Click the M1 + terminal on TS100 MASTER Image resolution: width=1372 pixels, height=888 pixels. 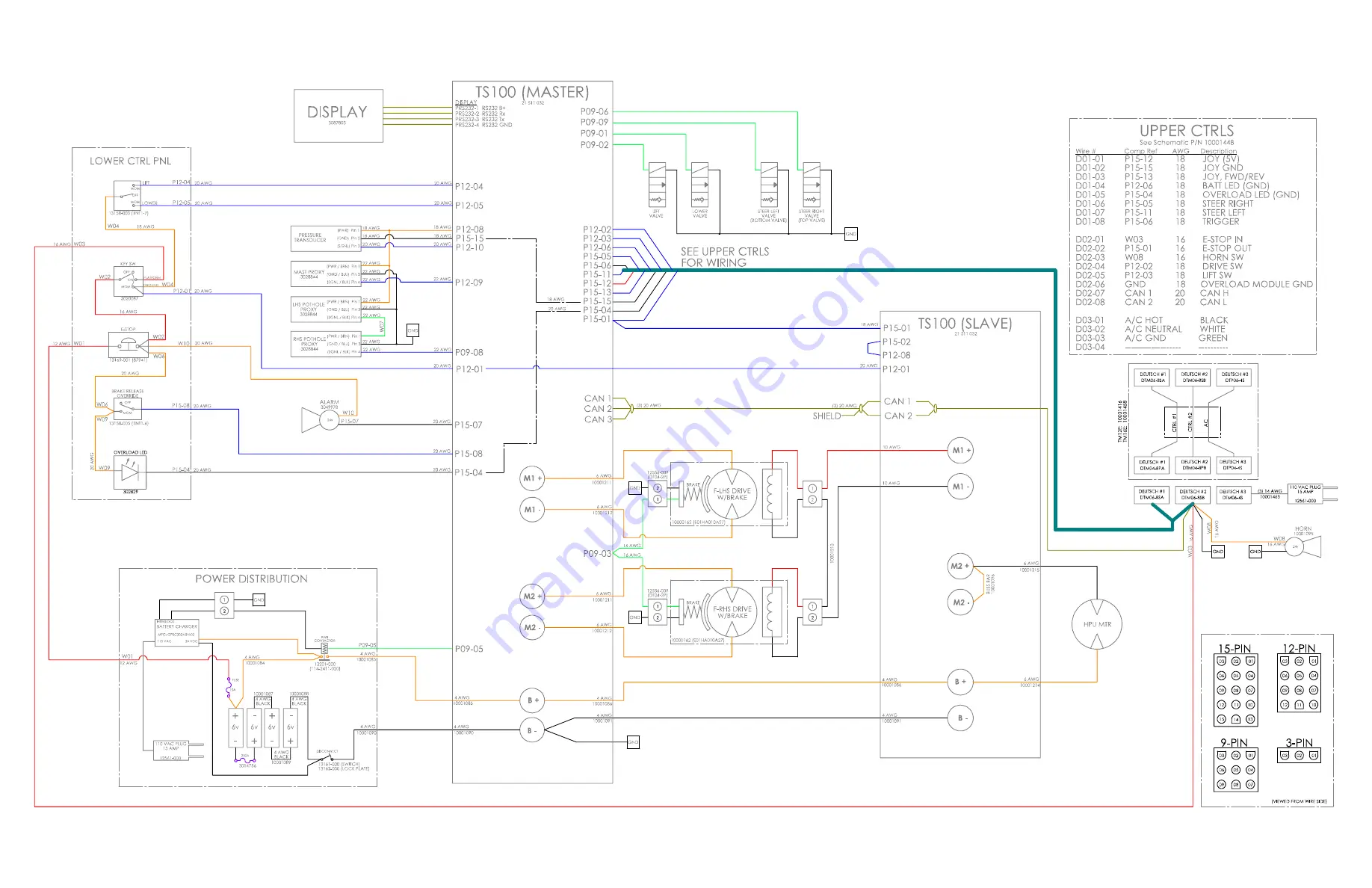click(532, 478)
